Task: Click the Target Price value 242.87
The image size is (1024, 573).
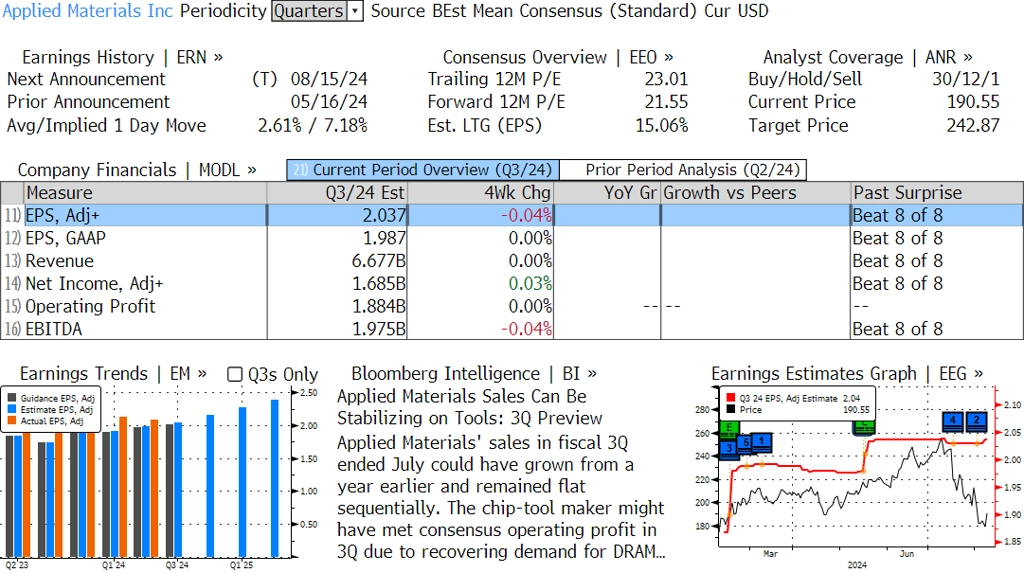Action: tap(973, 126)
